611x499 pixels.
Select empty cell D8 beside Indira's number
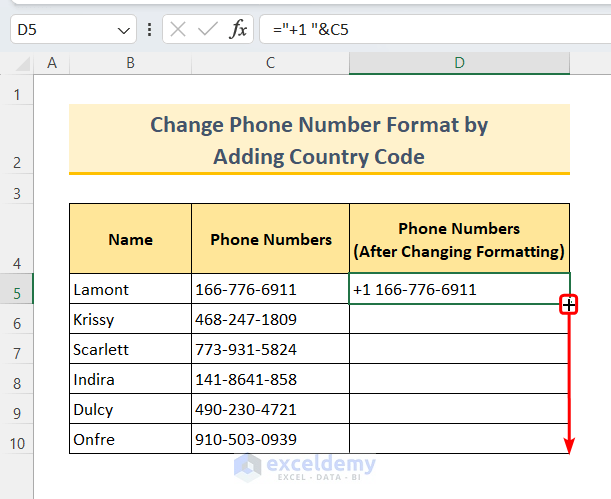coord(459,379)
